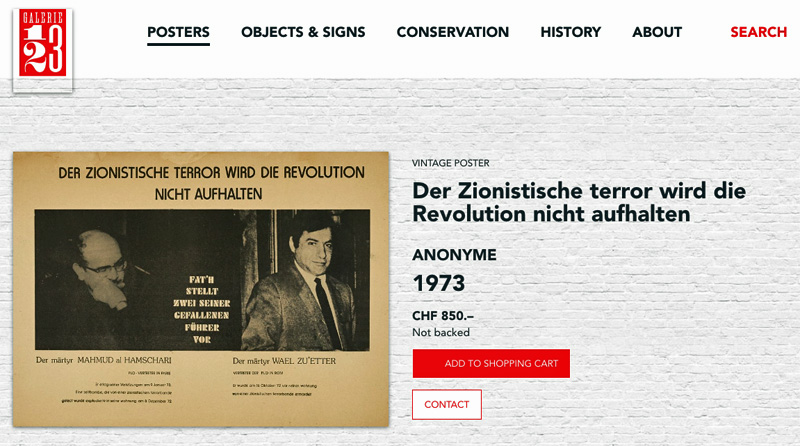Open the vintage poster image
This screenshot has width=800, height=446.
pos(201,289)
